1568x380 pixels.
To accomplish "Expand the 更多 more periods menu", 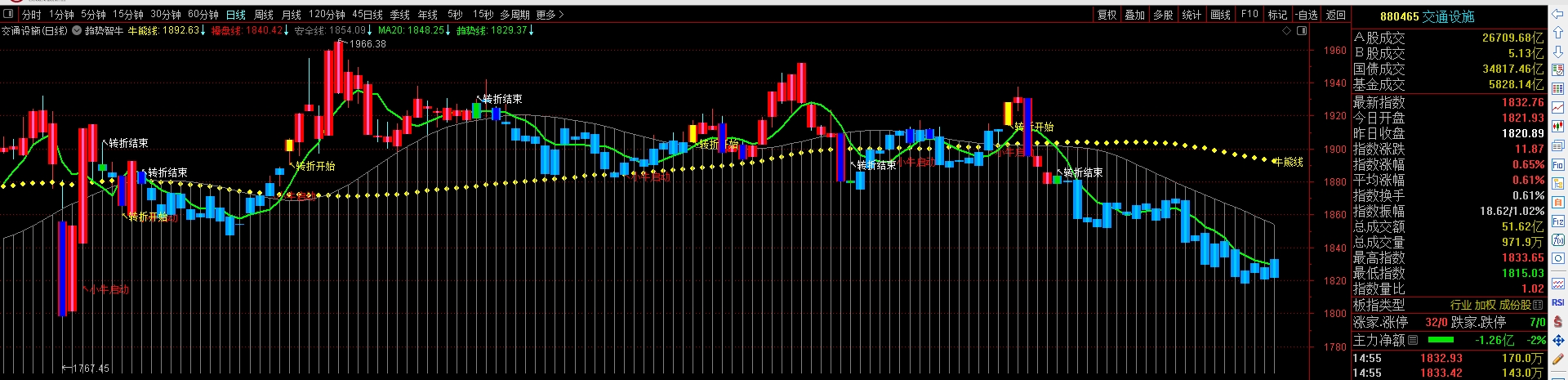I will pos(550,15).
